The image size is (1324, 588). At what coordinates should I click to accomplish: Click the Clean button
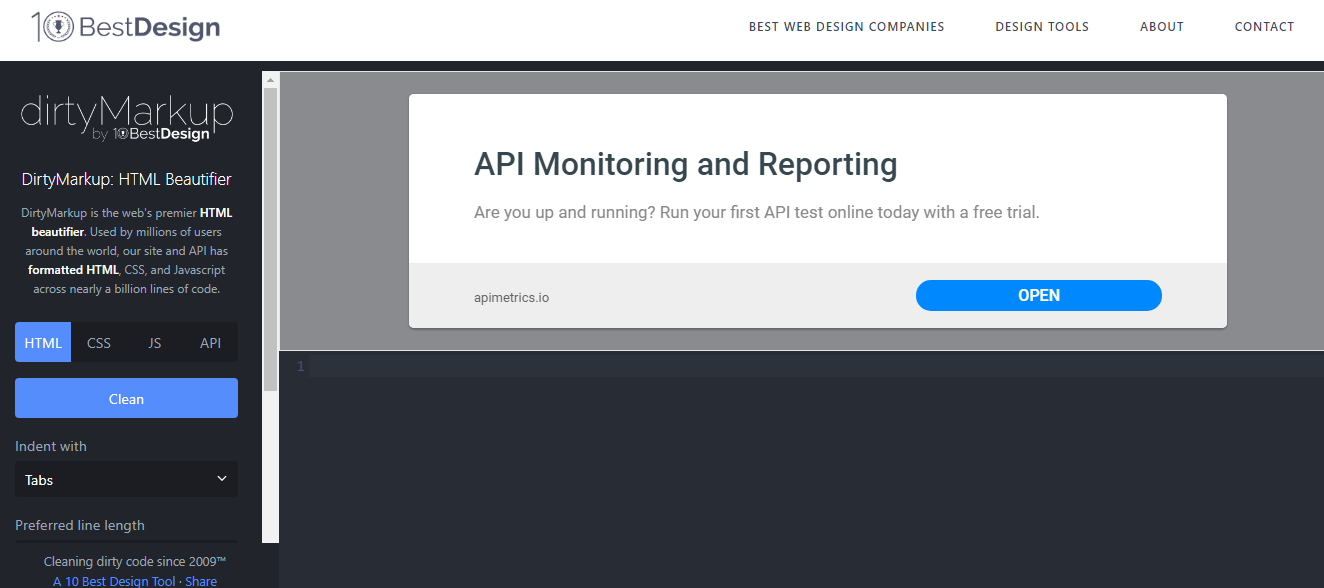pyautogui.click(x=126, y=398)
